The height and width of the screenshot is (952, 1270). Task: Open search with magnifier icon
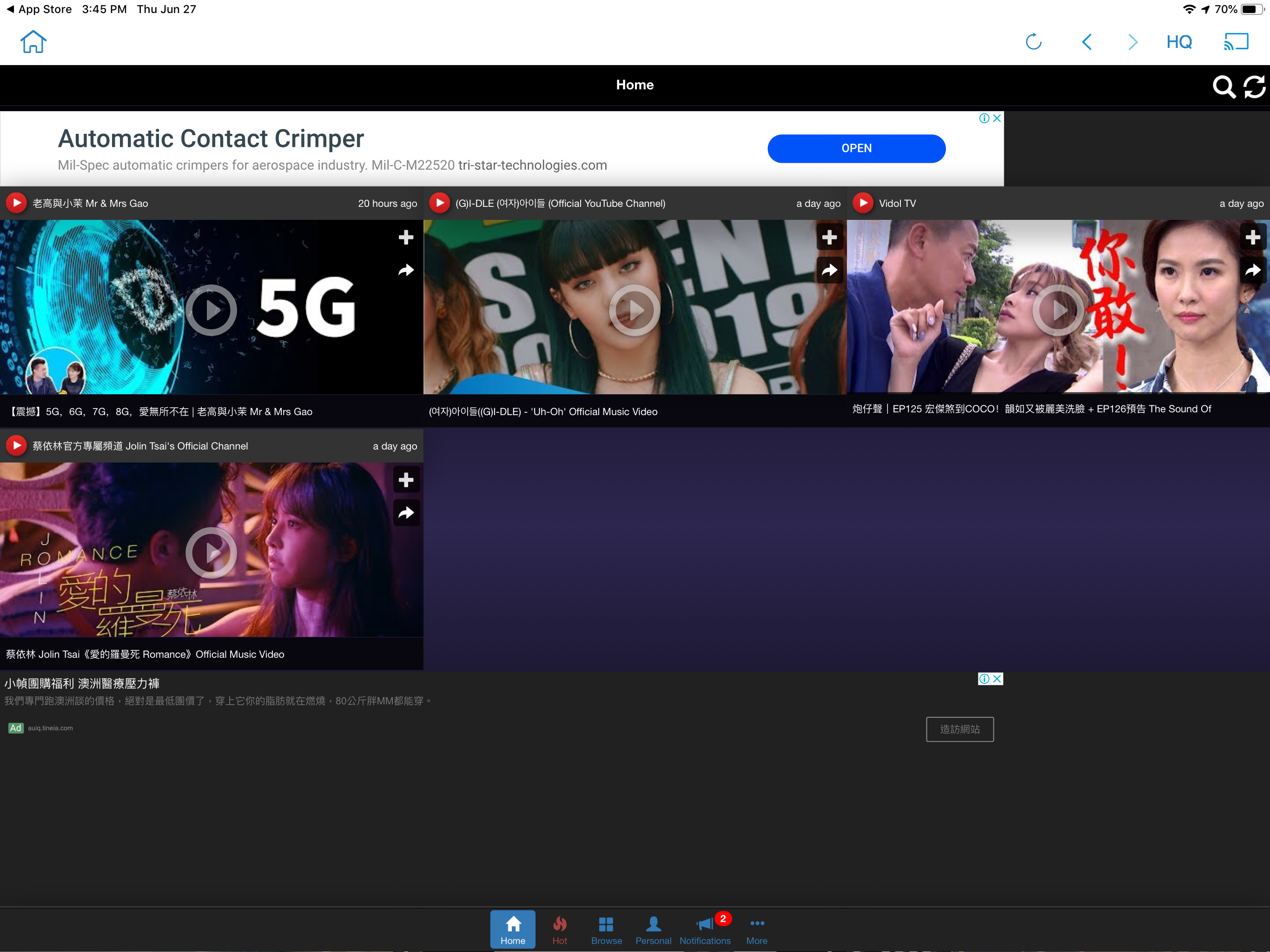tap(1223, 87)
